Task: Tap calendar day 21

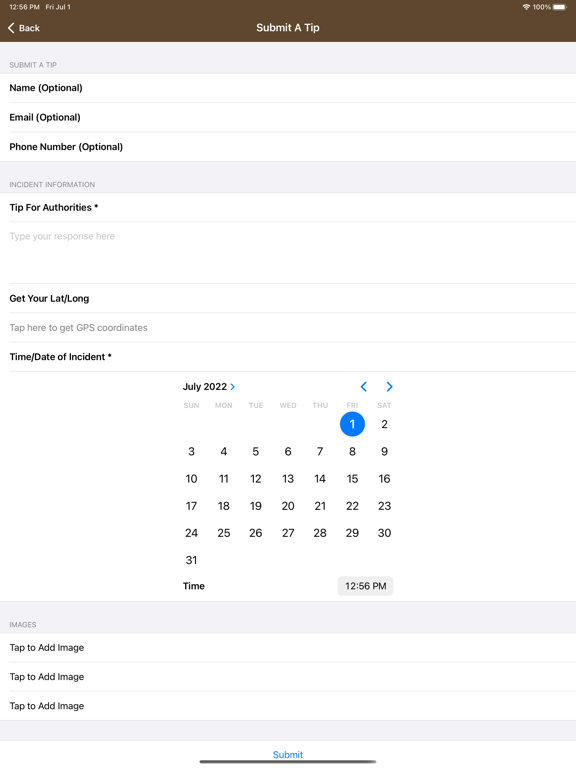Action: (320, 506)
